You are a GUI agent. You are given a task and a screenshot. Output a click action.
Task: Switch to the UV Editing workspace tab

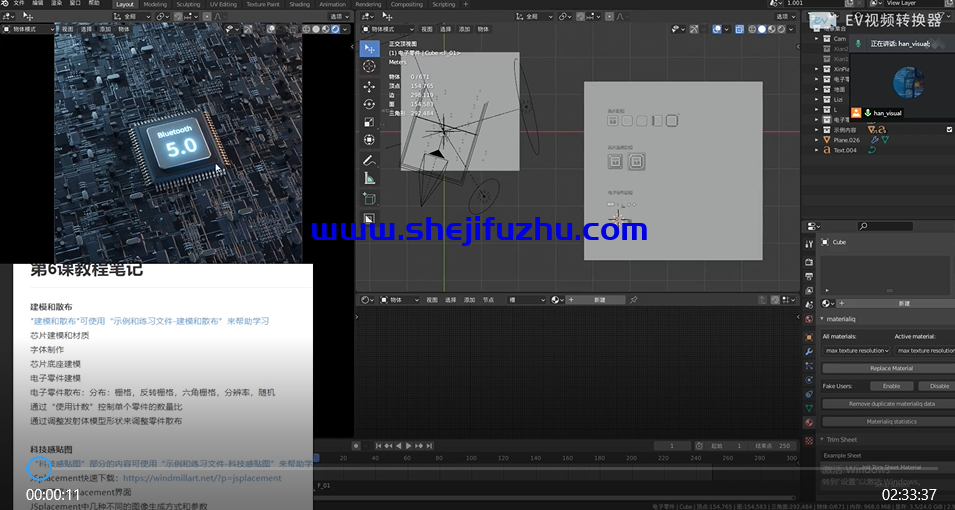coord(224,4)
